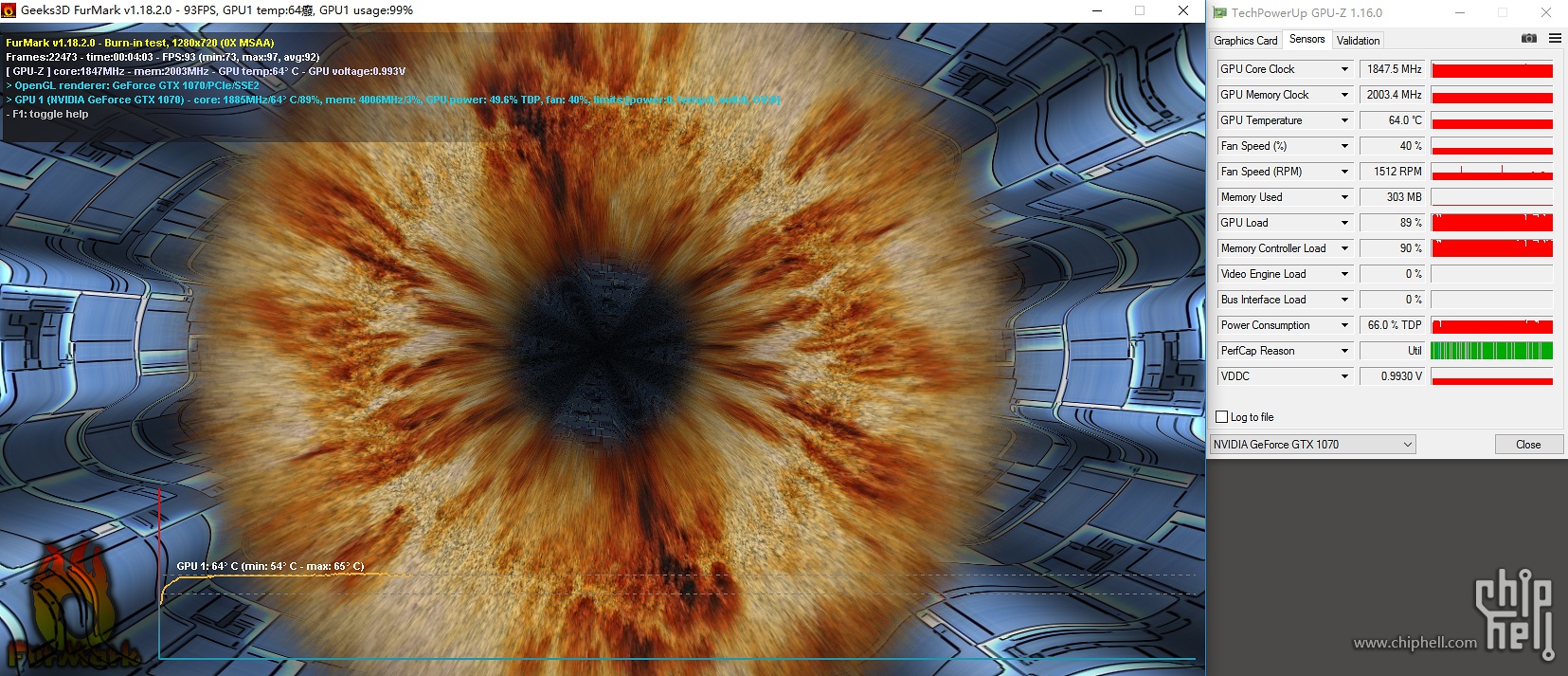1568x676 pixels.
Task: Maximize the FurMark window
Action: point(1140,10)
